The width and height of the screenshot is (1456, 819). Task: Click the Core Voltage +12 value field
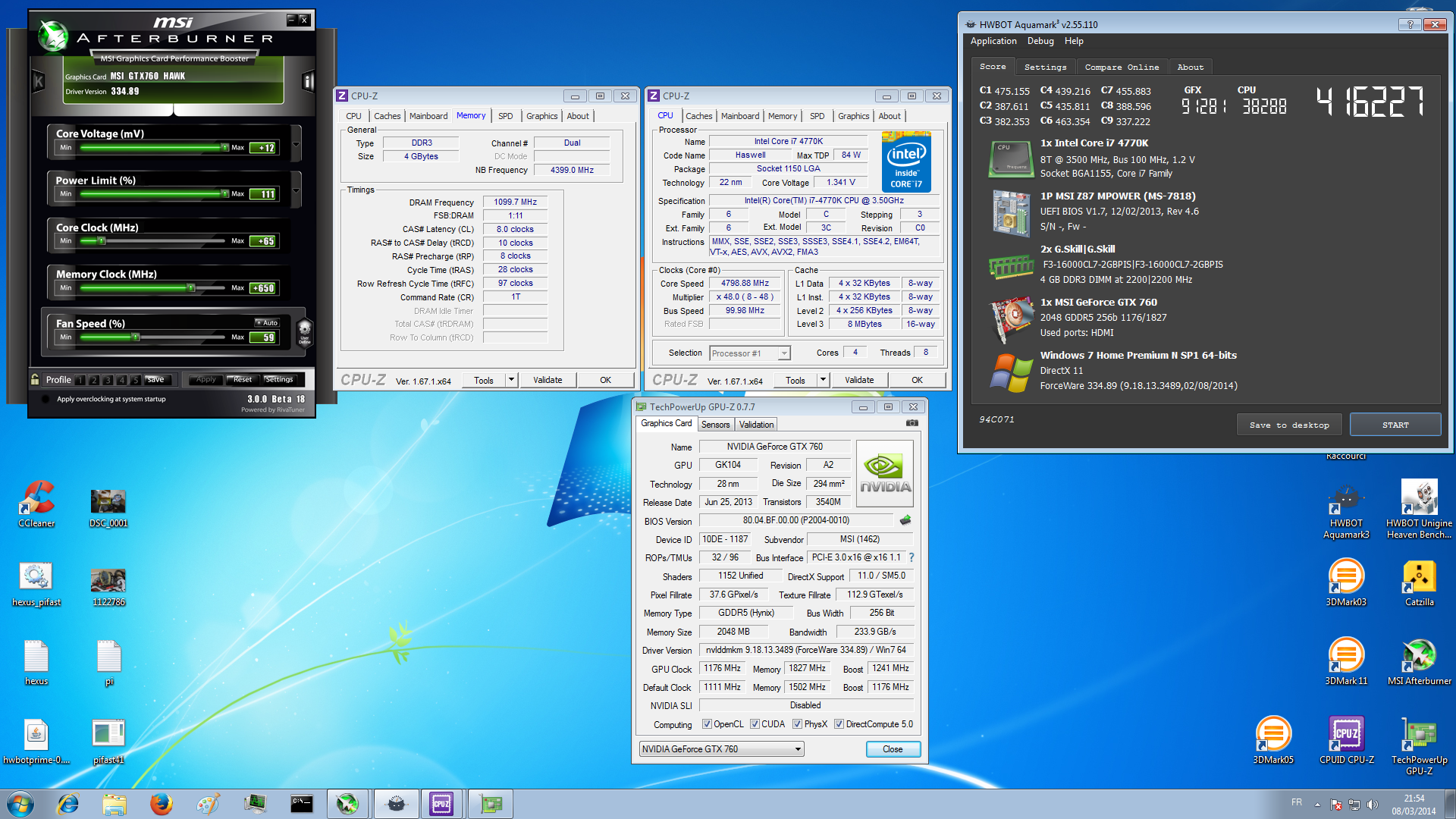coord(264,148)
